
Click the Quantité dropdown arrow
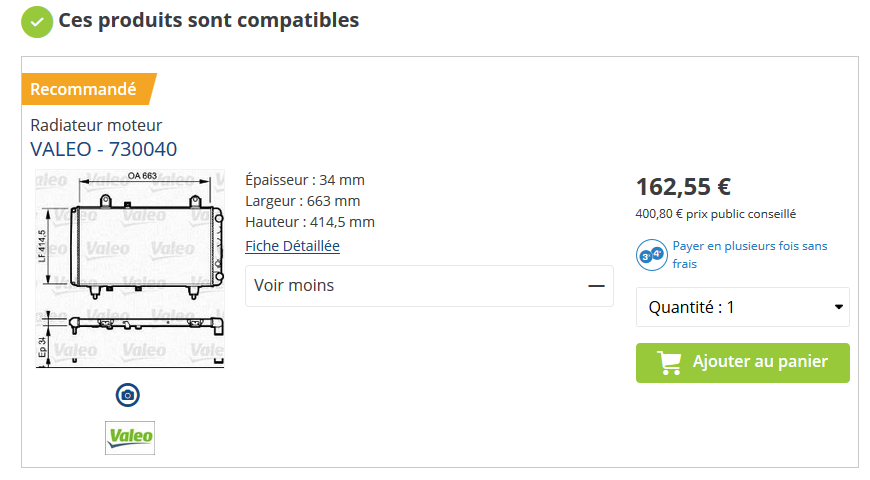(x=838, y=307)
